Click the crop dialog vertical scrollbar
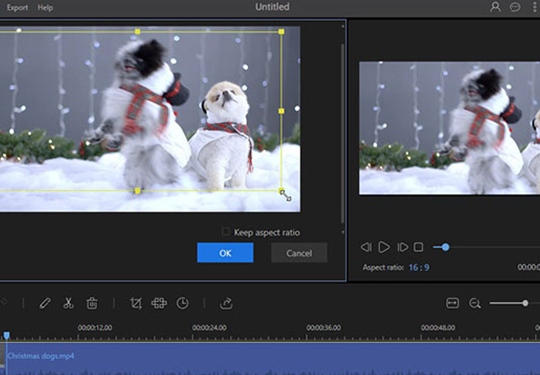This screenshot has height=375, width=540. point(342,133)
